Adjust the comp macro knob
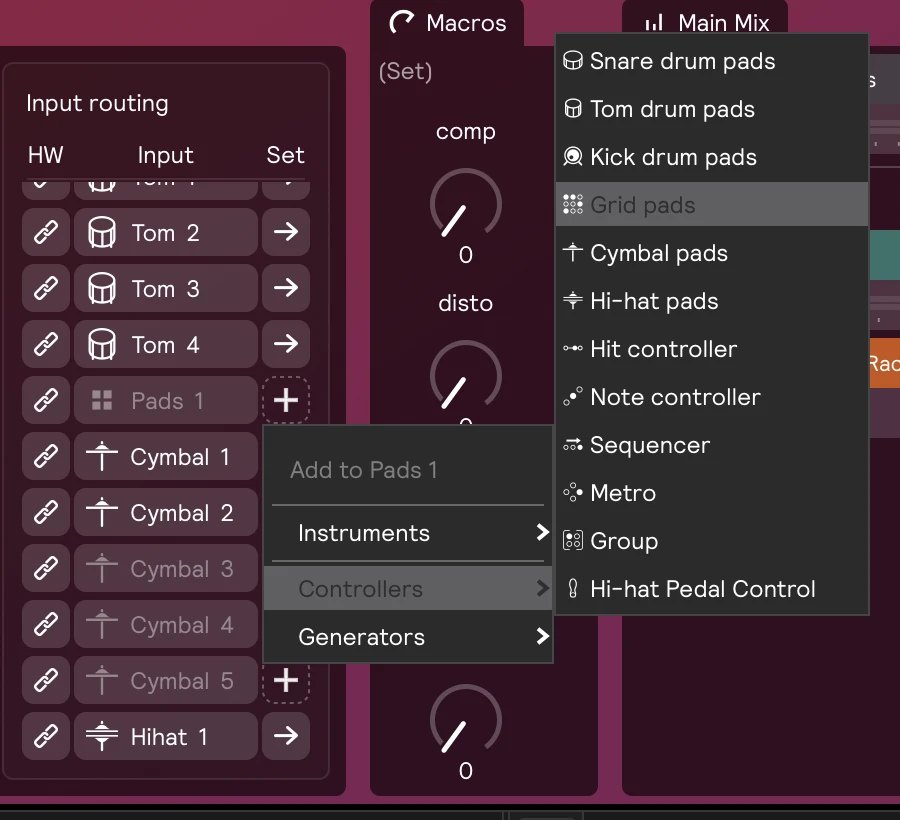The image size is (900, 820). [x=465, y=203]
